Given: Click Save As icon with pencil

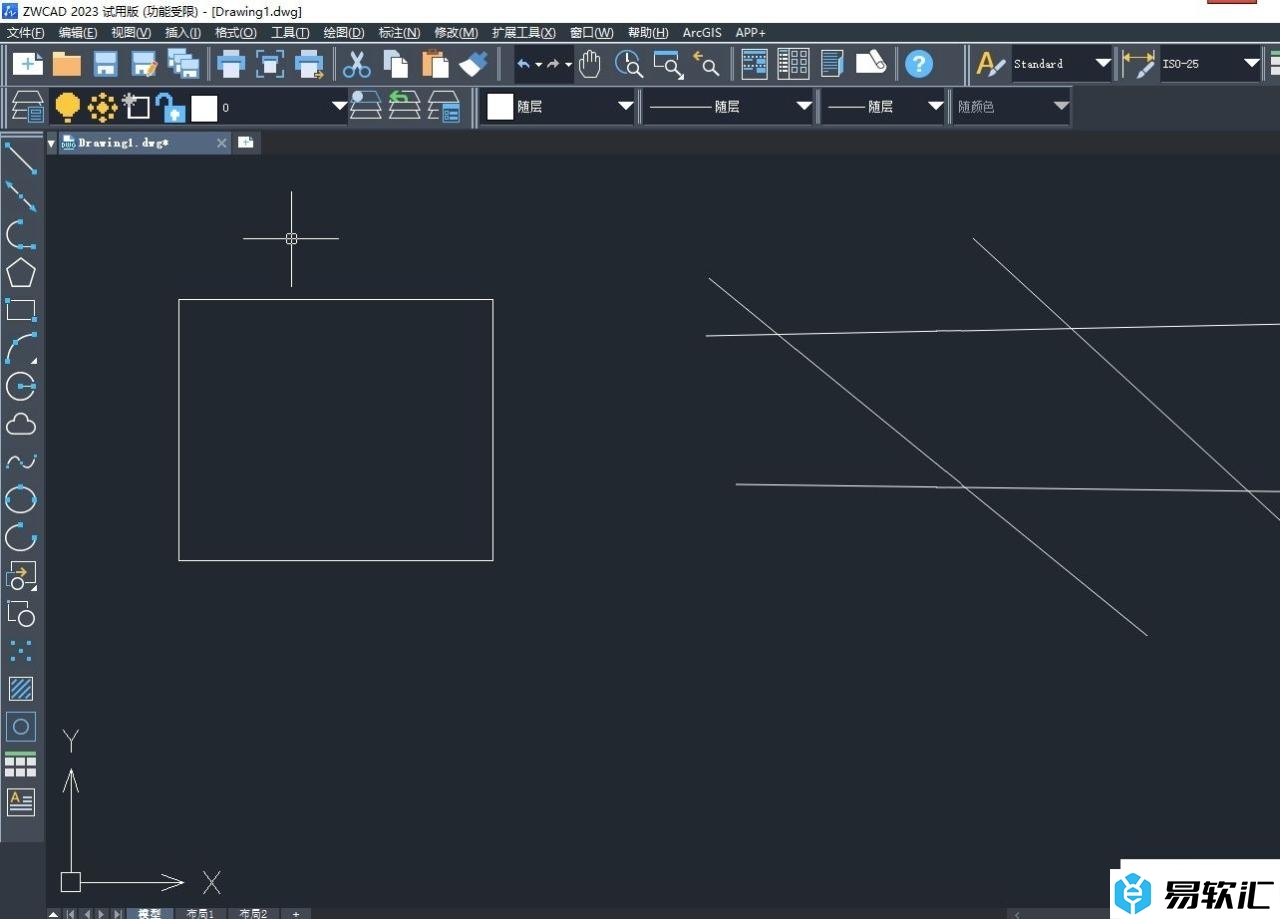Looking at the screenshot, I should pos(145,64).
